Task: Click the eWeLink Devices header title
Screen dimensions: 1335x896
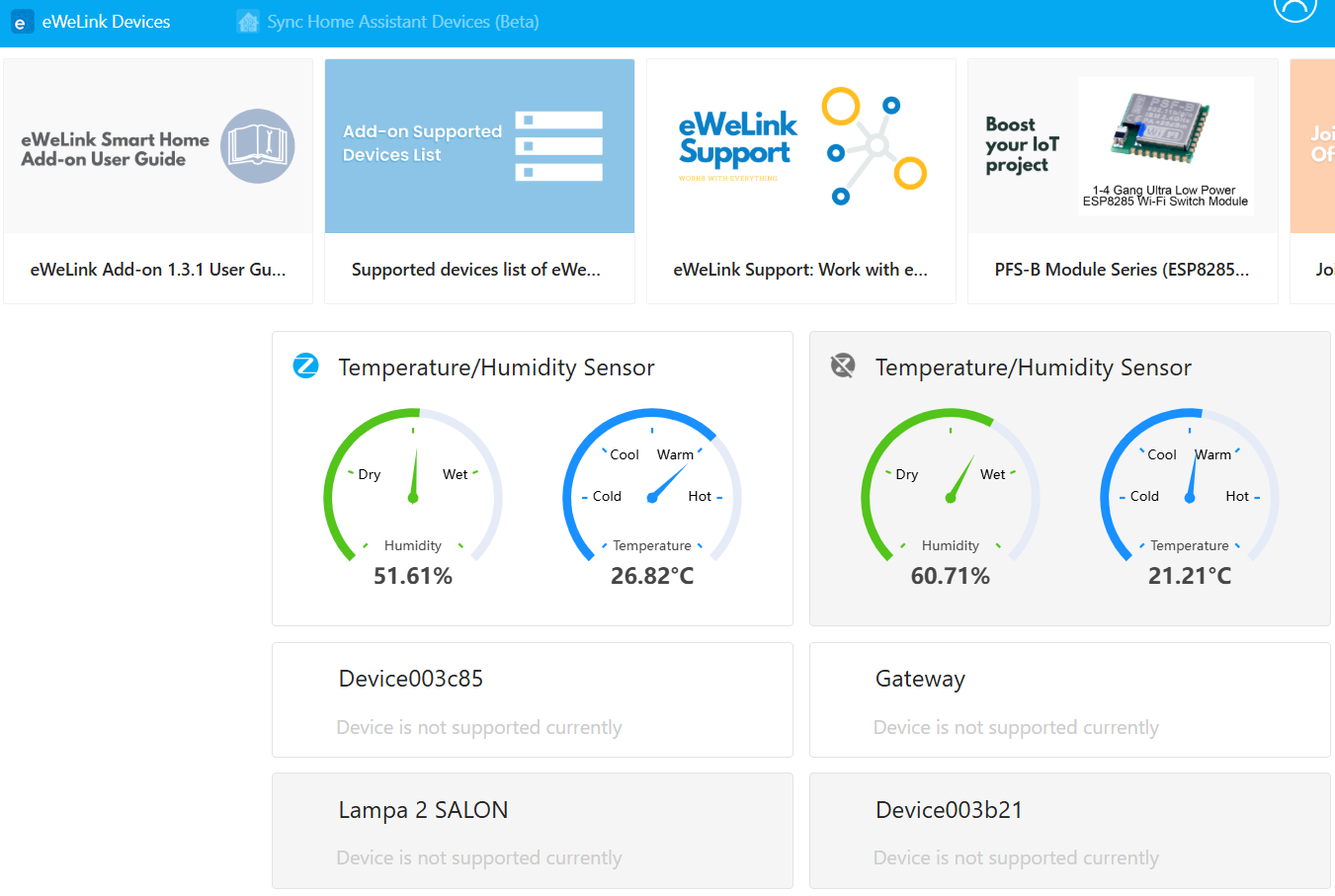Action: click(x=106, y=22)
